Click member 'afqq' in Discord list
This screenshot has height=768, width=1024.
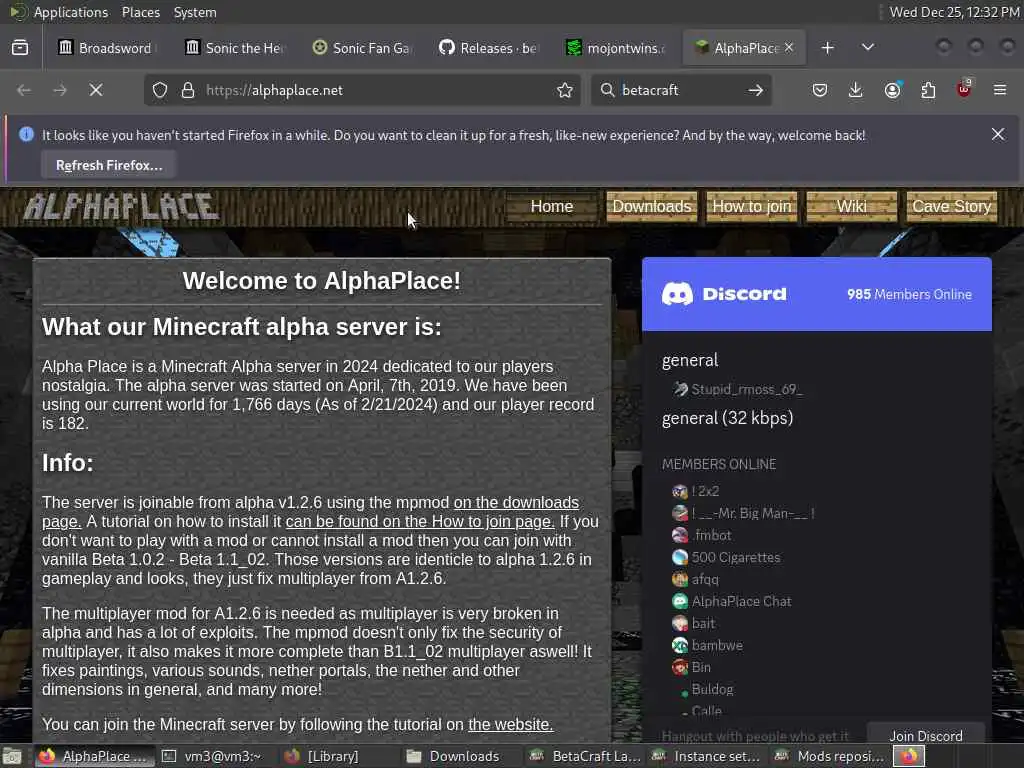click(x=705, y=579)
